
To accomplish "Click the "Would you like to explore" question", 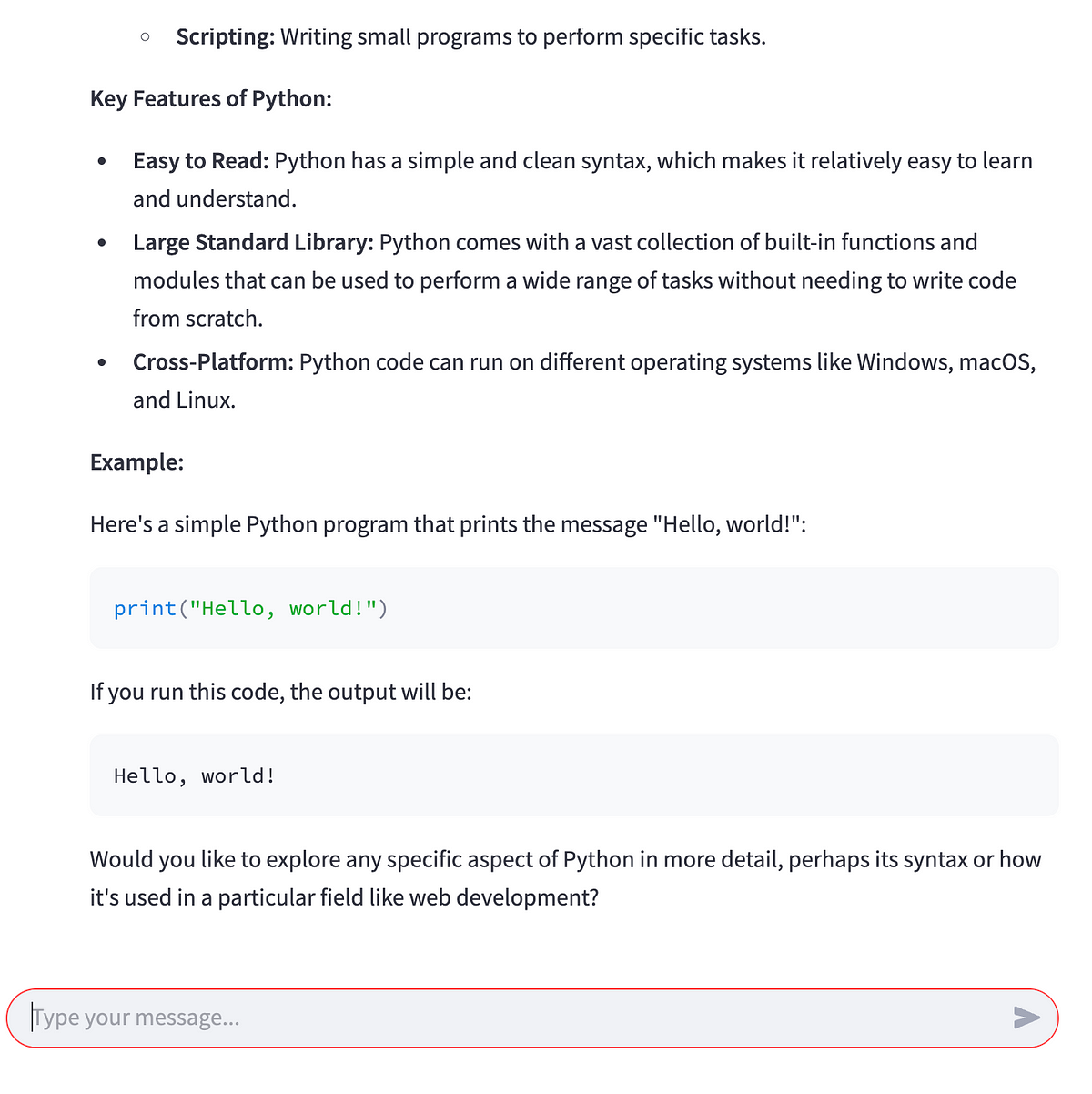I will (564, 860).
